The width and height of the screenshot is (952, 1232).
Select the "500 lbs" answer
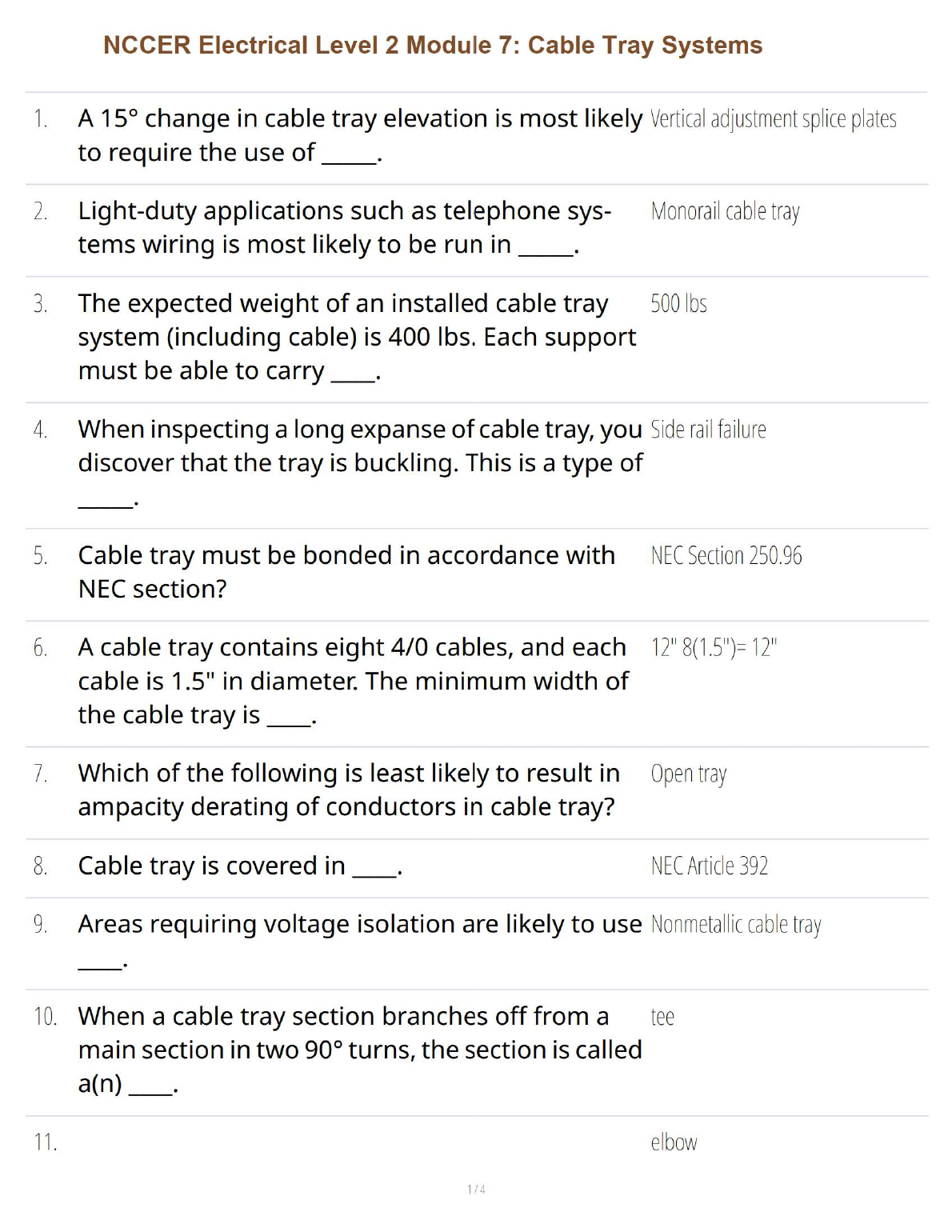(678, 304)
